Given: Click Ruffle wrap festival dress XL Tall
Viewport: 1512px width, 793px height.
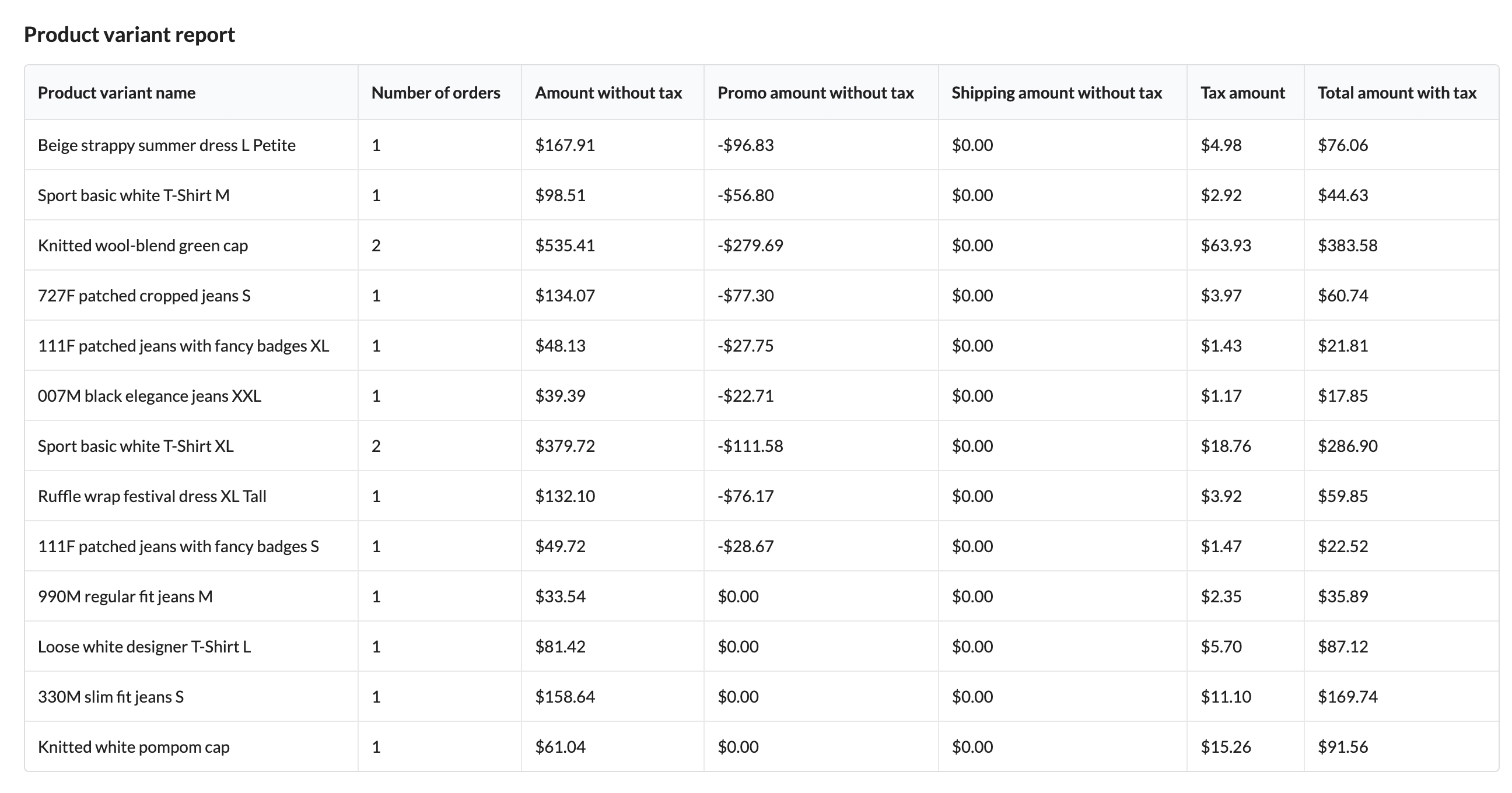Looking at the screenshot, I should pos(152,496).
